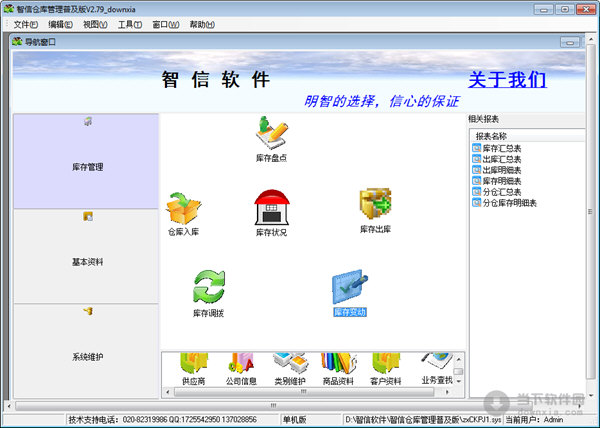Select the 系统维护 navigation panel
This screenshot has height=428, width=600.
coord(86,351)
